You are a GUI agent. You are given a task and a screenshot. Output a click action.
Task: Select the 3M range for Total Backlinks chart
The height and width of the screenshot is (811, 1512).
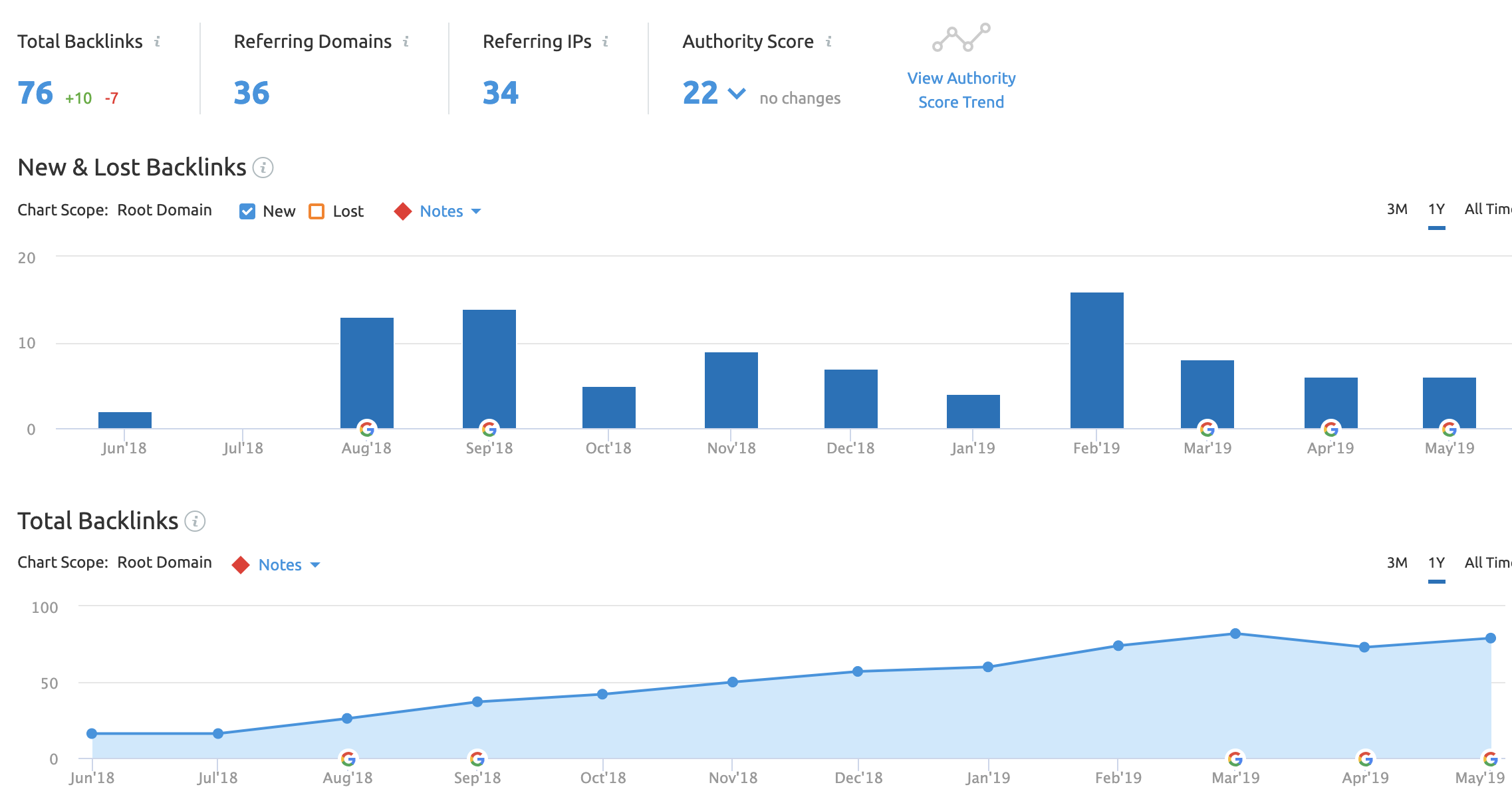click(1397, 562)
